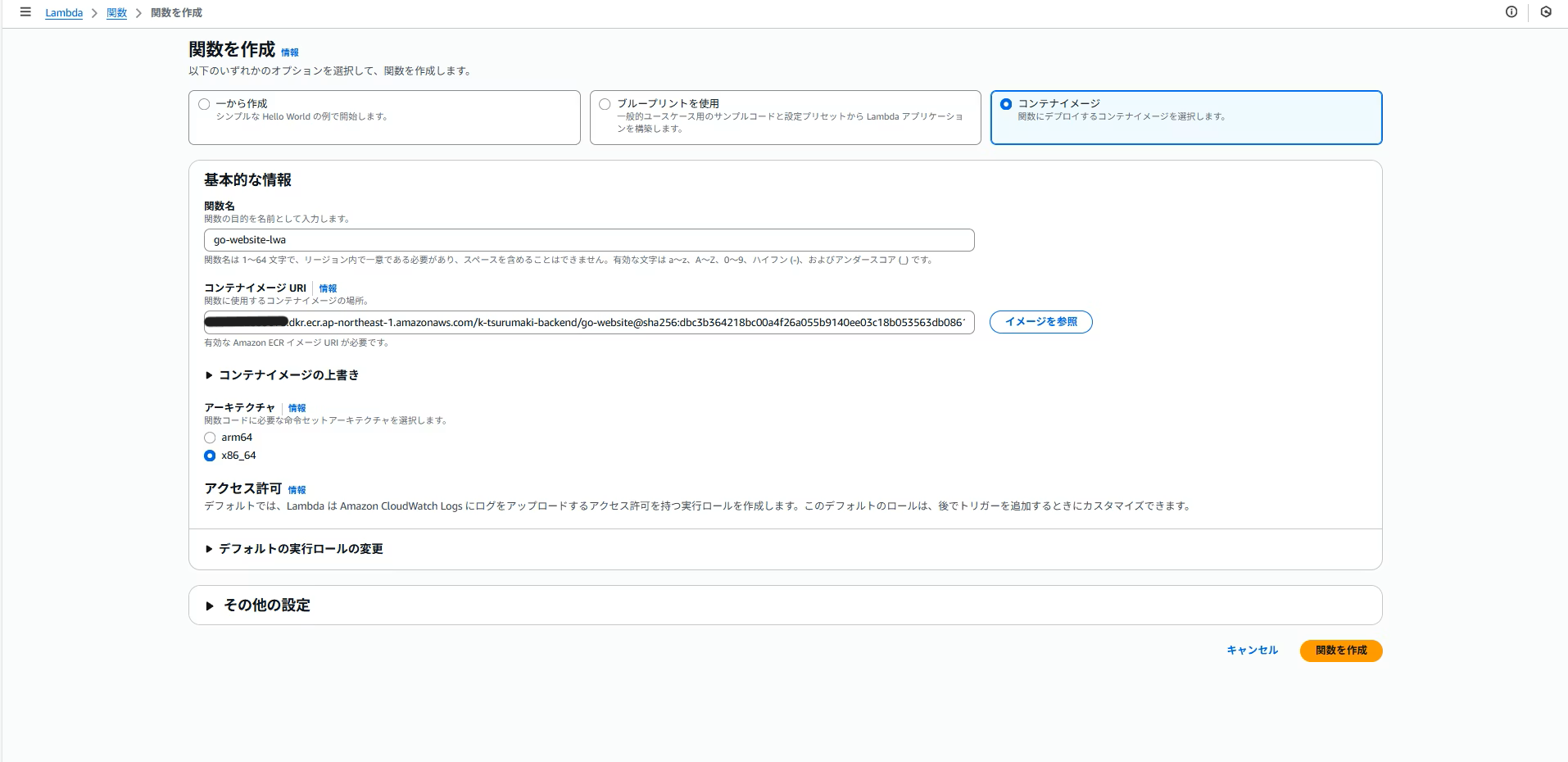Viewport: 1568px width, 762px height.
Task: Go to Lambda breadcrumb link
Action: coord(64,13)
